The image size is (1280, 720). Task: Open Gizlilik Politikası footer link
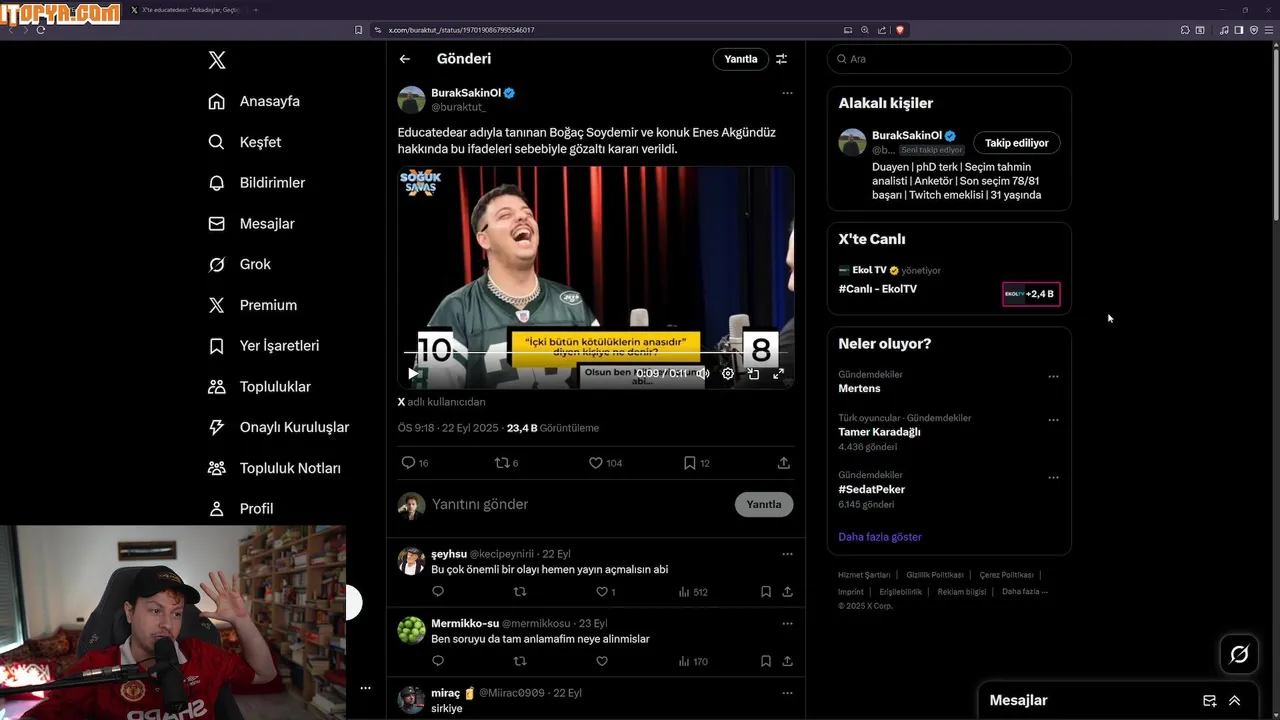coord(935,575)
